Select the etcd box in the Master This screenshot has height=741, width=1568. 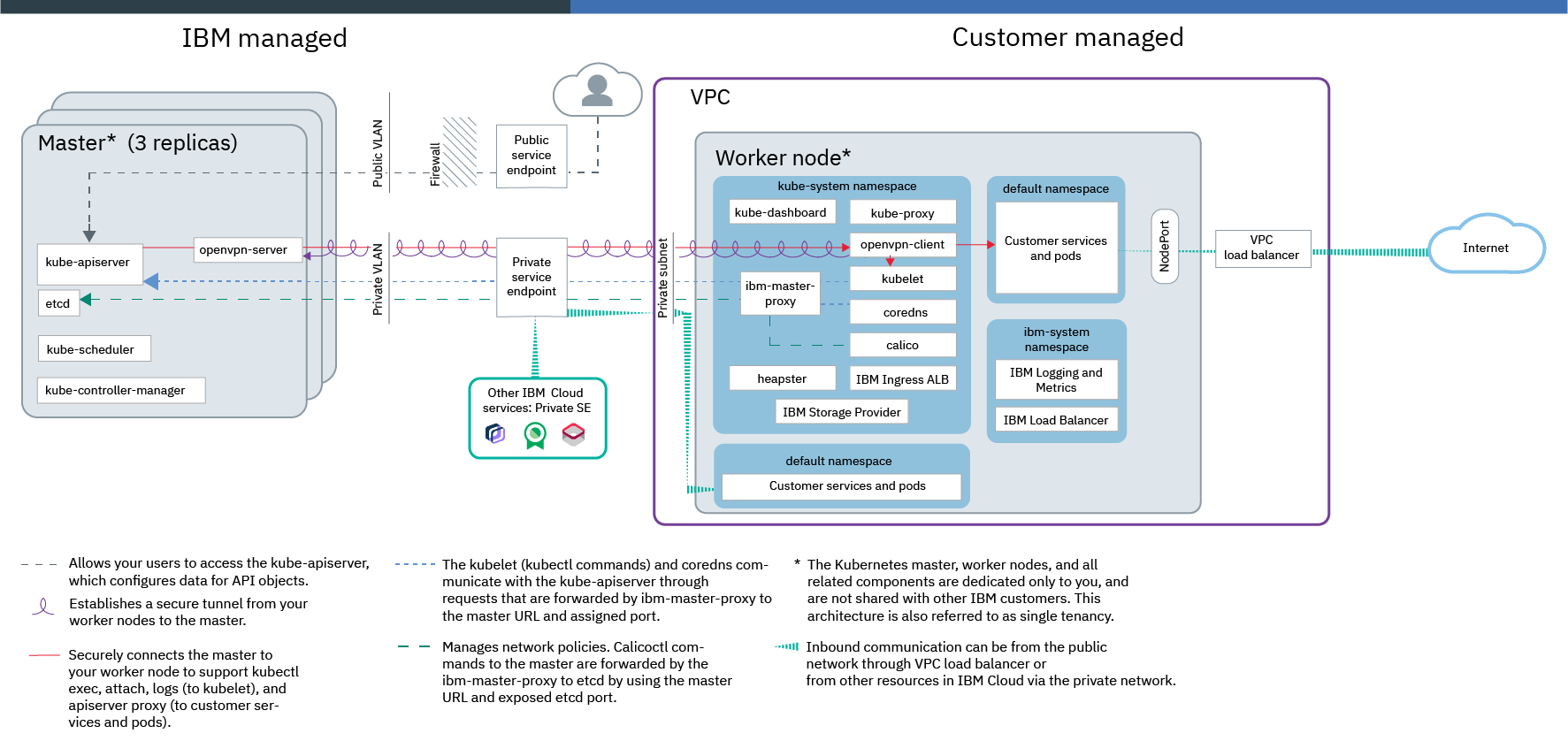tap(58, 303)
